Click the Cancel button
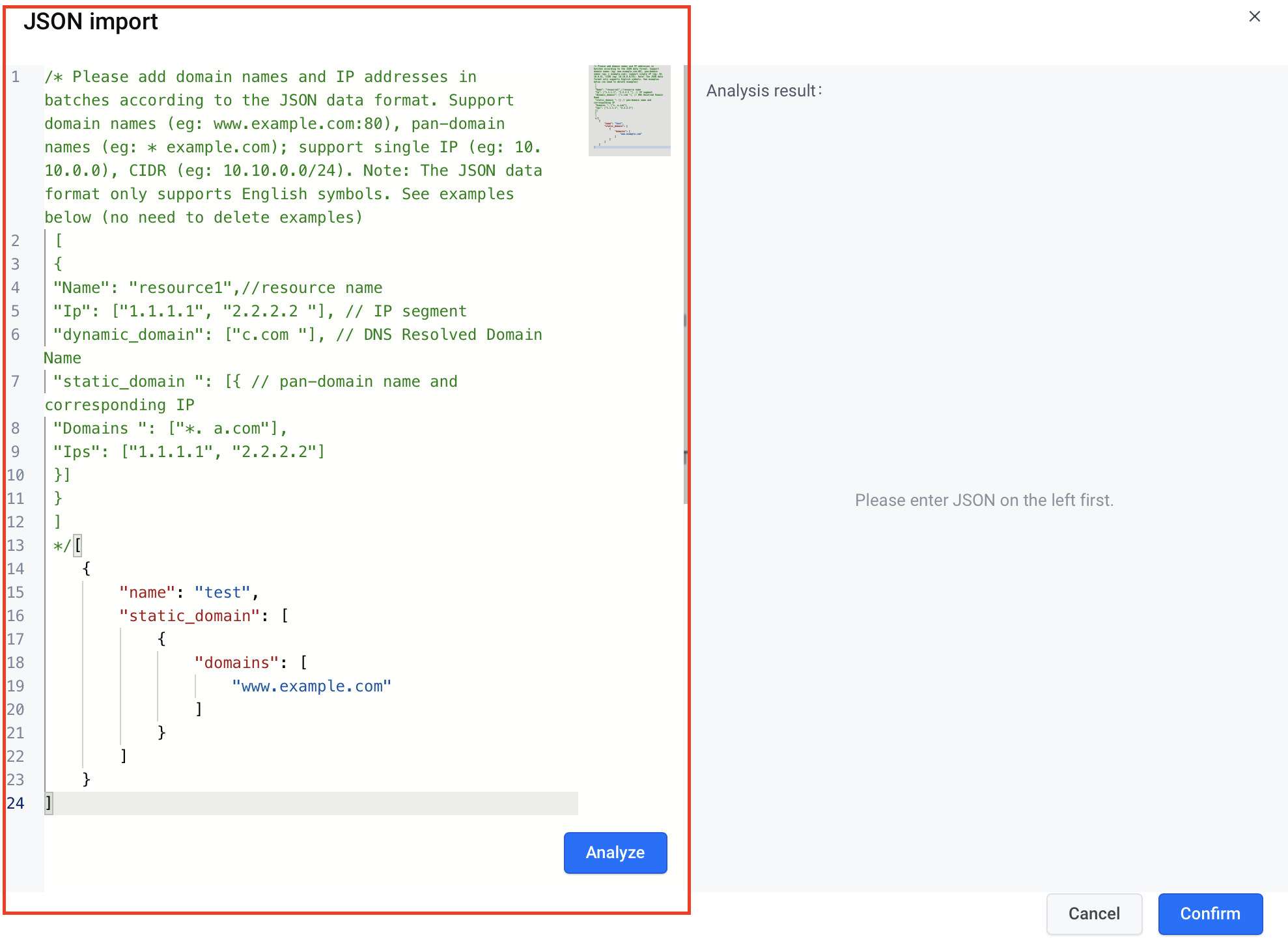This screenshot has width=1288, height=948. pos(1094,913)
